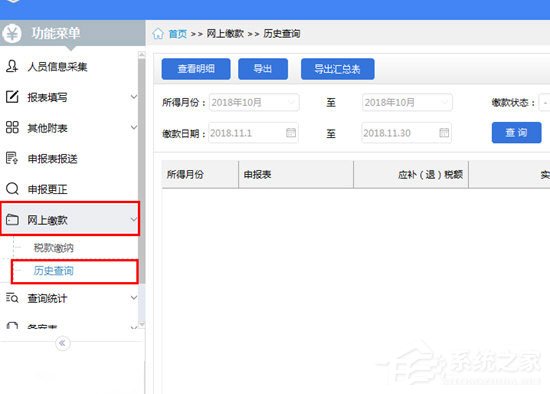Open calendar picker for 2018.11.30 date
The height and width of the screenshot is (394, 550).
(x=444, y=133)
